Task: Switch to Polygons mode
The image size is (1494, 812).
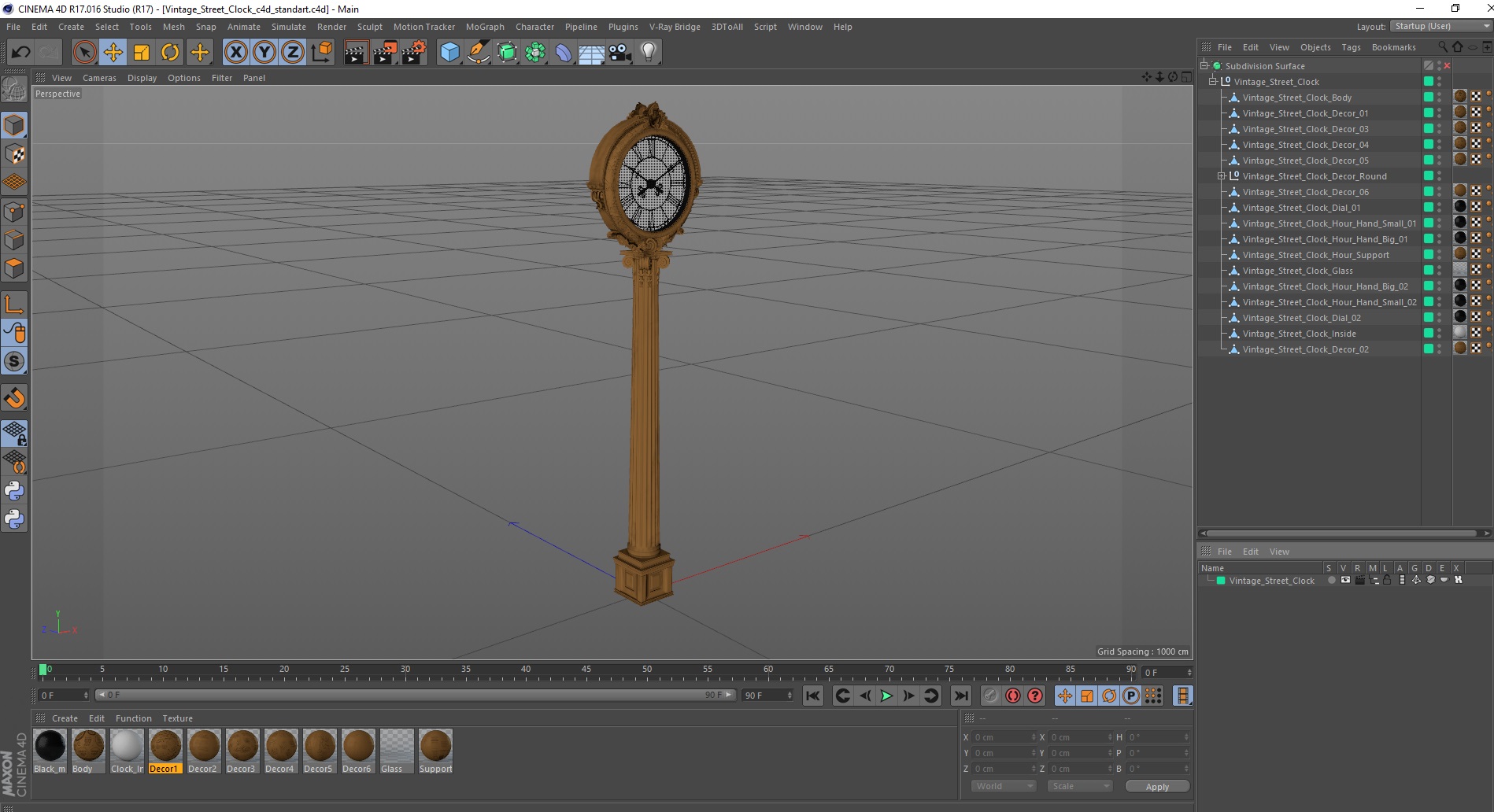Action: [14, 268]
